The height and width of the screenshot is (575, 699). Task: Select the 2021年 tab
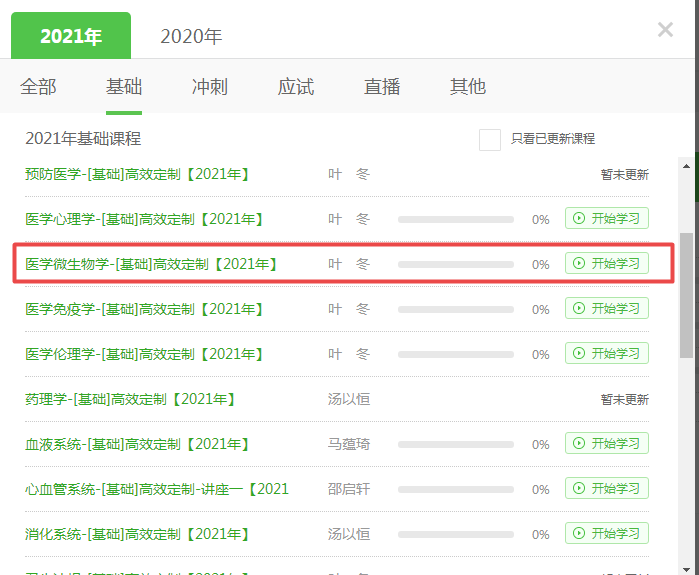(x=71, y=37)
